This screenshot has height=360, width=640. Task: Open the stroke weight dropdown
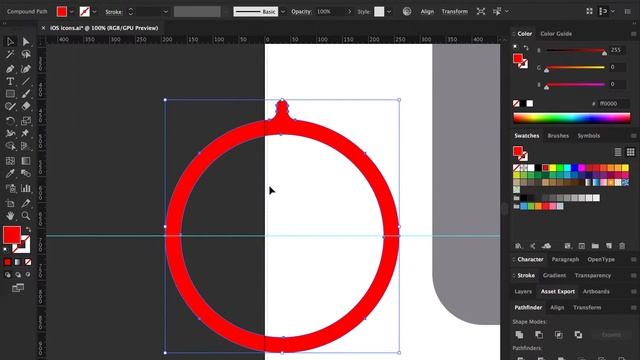[165, 12]
